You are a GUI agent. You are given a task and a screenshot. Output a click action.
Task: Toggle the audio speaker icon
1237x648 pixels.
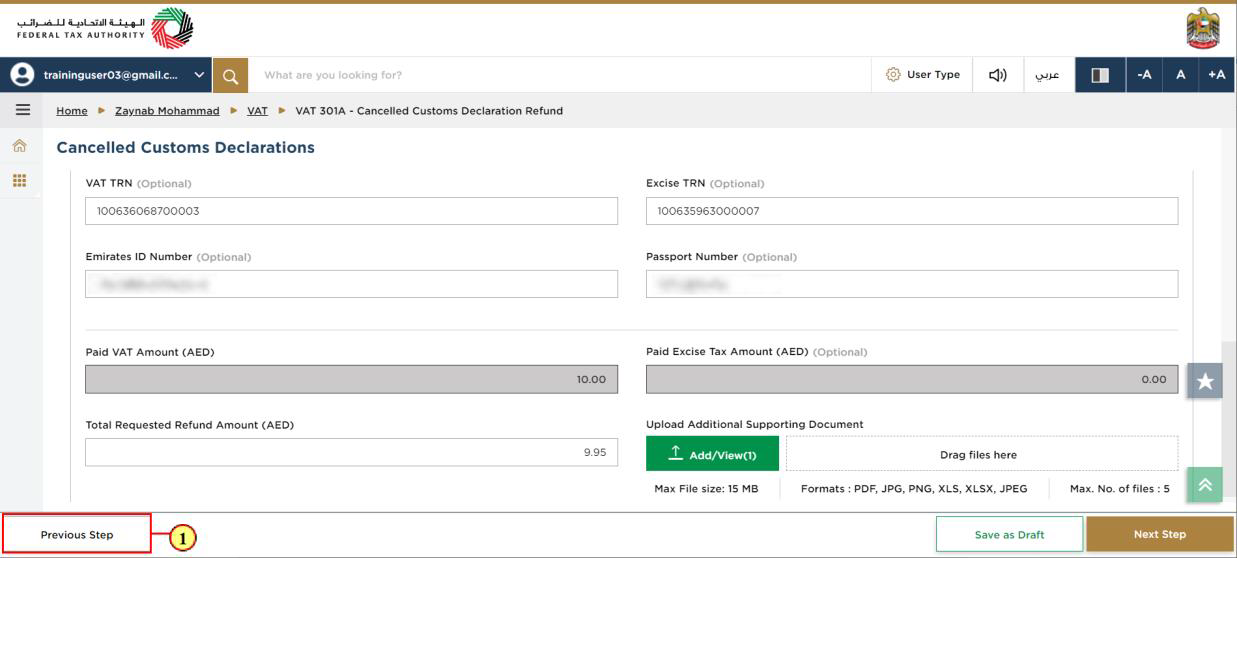click(997, 75)
